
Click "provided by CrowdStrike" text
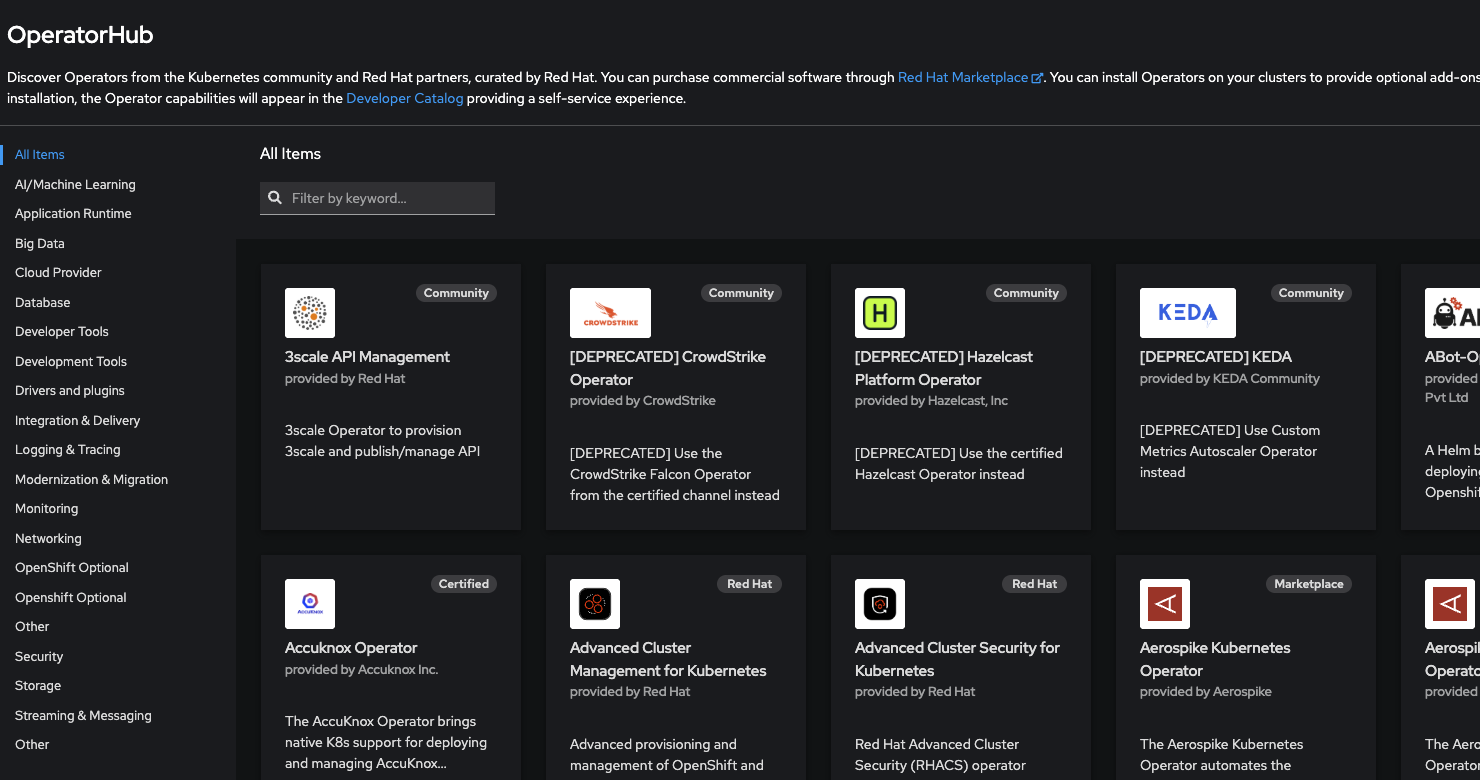(x=643, y=401)
